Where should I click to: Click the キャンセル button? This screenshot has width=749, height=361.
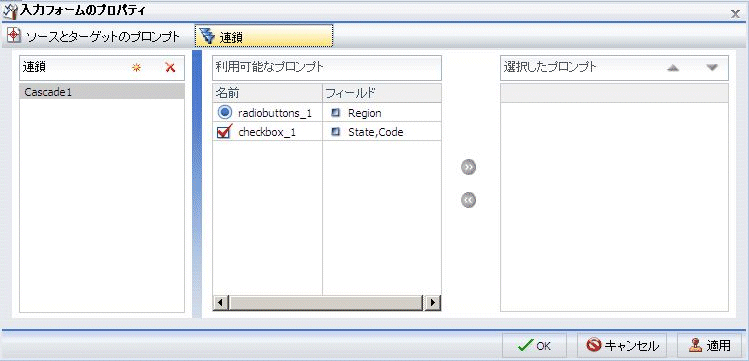click(x=622, y=346)
